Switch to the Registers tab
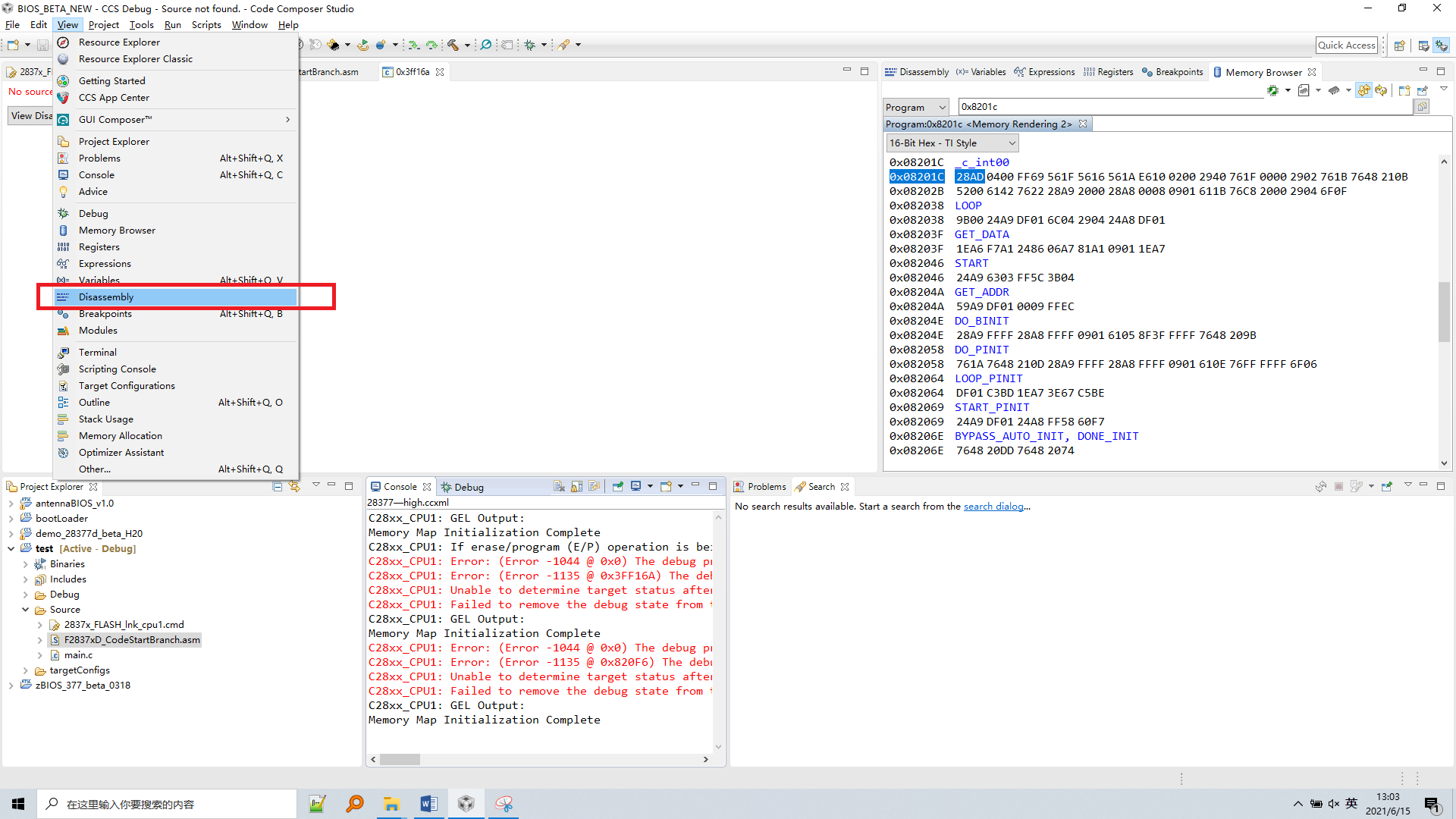The image size is (1456, 819). click(1109, 72)
